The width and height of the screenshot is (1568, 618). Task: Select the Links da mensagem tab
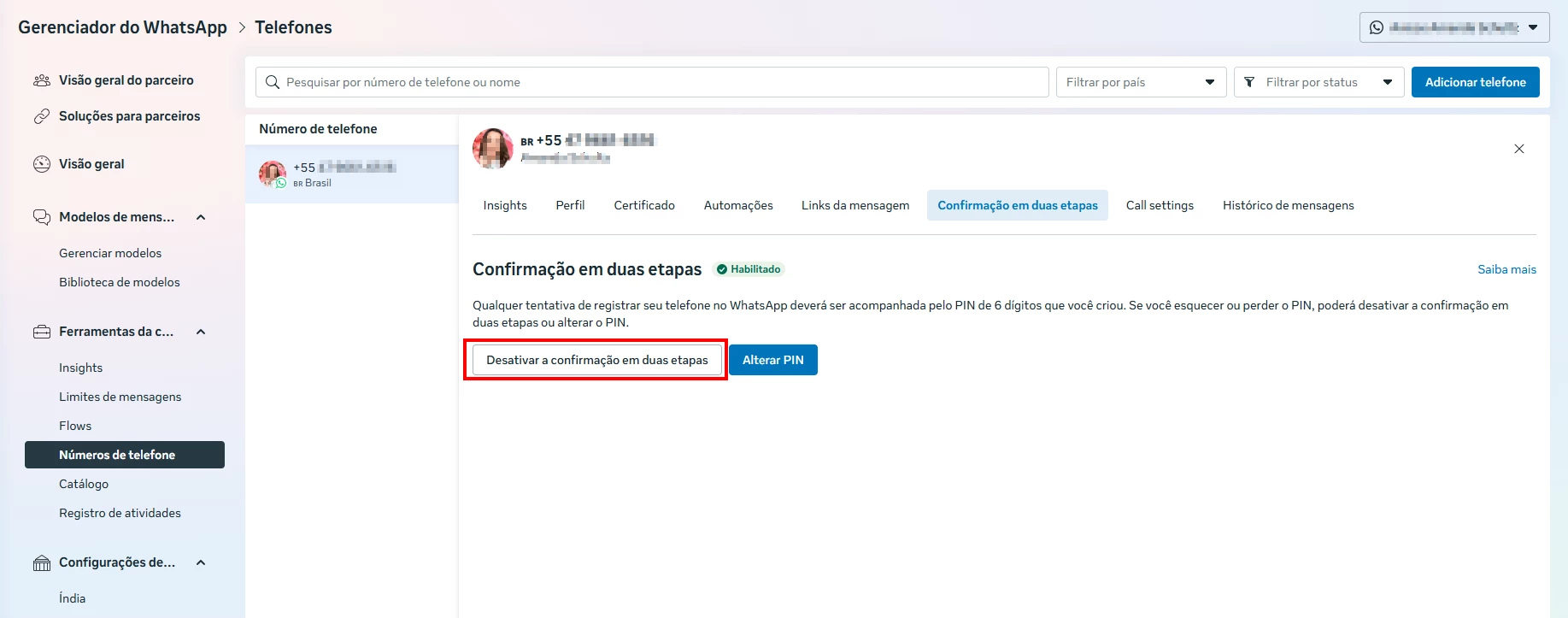(x=855, y=205)
